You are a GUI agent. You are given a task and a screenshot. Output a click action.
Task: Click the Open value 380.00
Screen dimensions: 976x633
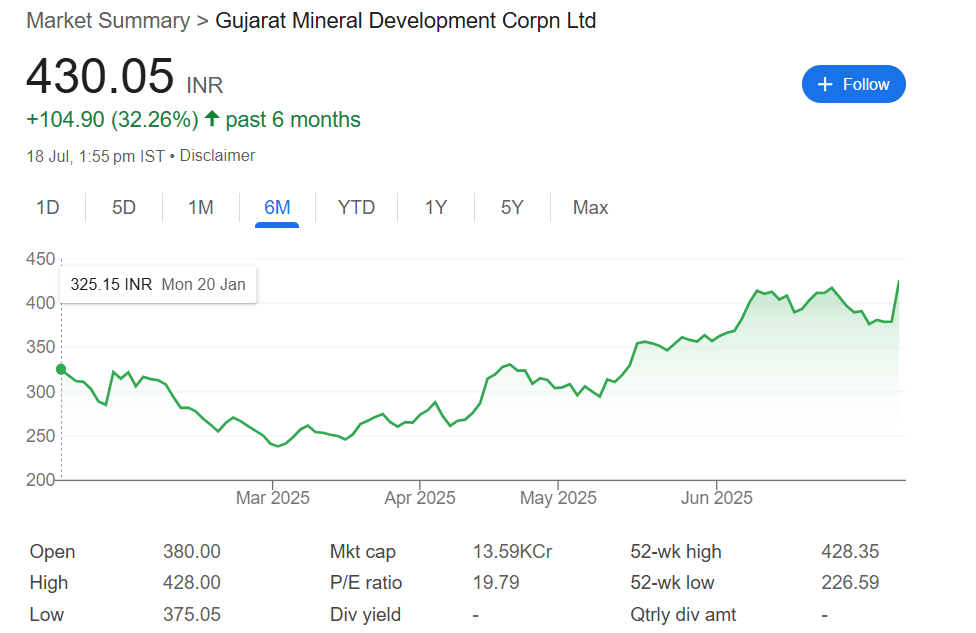click(192, 551)
